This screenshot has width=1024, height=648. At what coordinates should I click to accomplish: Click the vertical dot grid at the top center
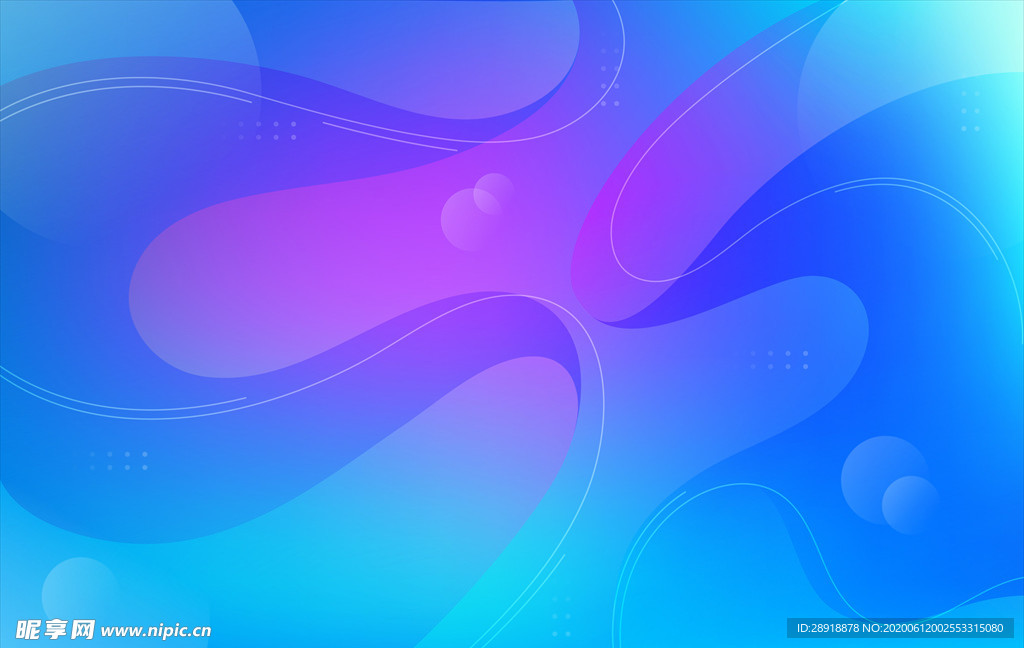tap(610, 76)
